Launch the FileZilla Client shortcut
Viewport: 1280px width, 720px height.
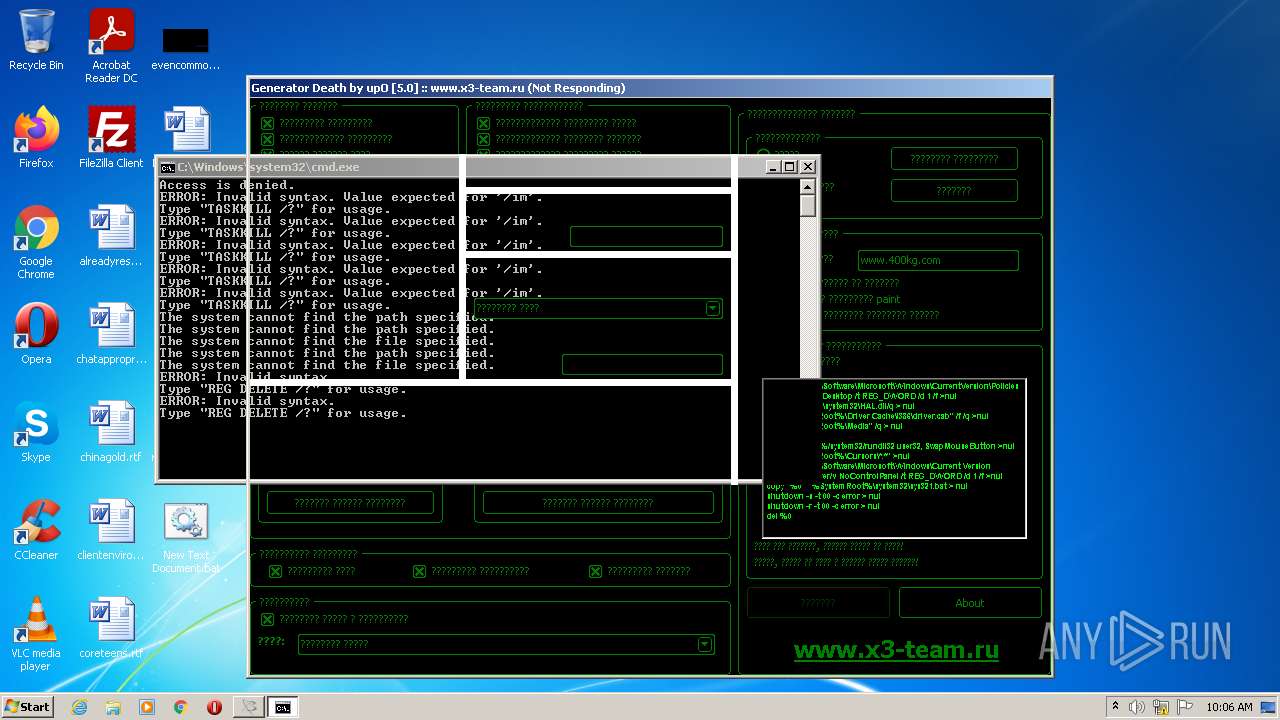click(111, 138)
